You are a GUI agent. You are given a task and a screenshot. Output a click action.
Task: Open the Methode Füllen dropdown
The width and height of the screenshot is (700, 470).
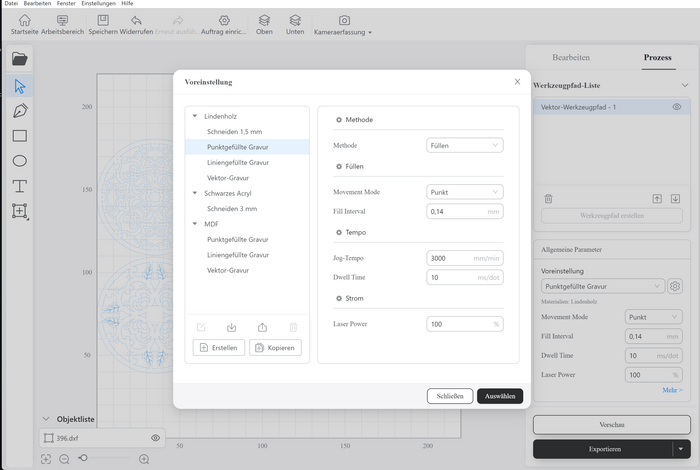tap(465, 146)
